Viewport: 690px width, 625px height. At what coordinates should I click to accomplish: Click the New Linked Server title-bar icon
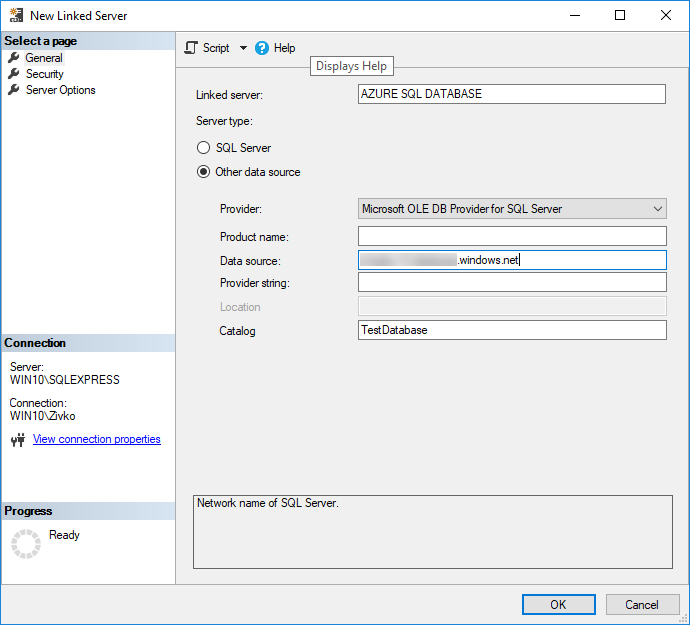(x=16, y=16)
